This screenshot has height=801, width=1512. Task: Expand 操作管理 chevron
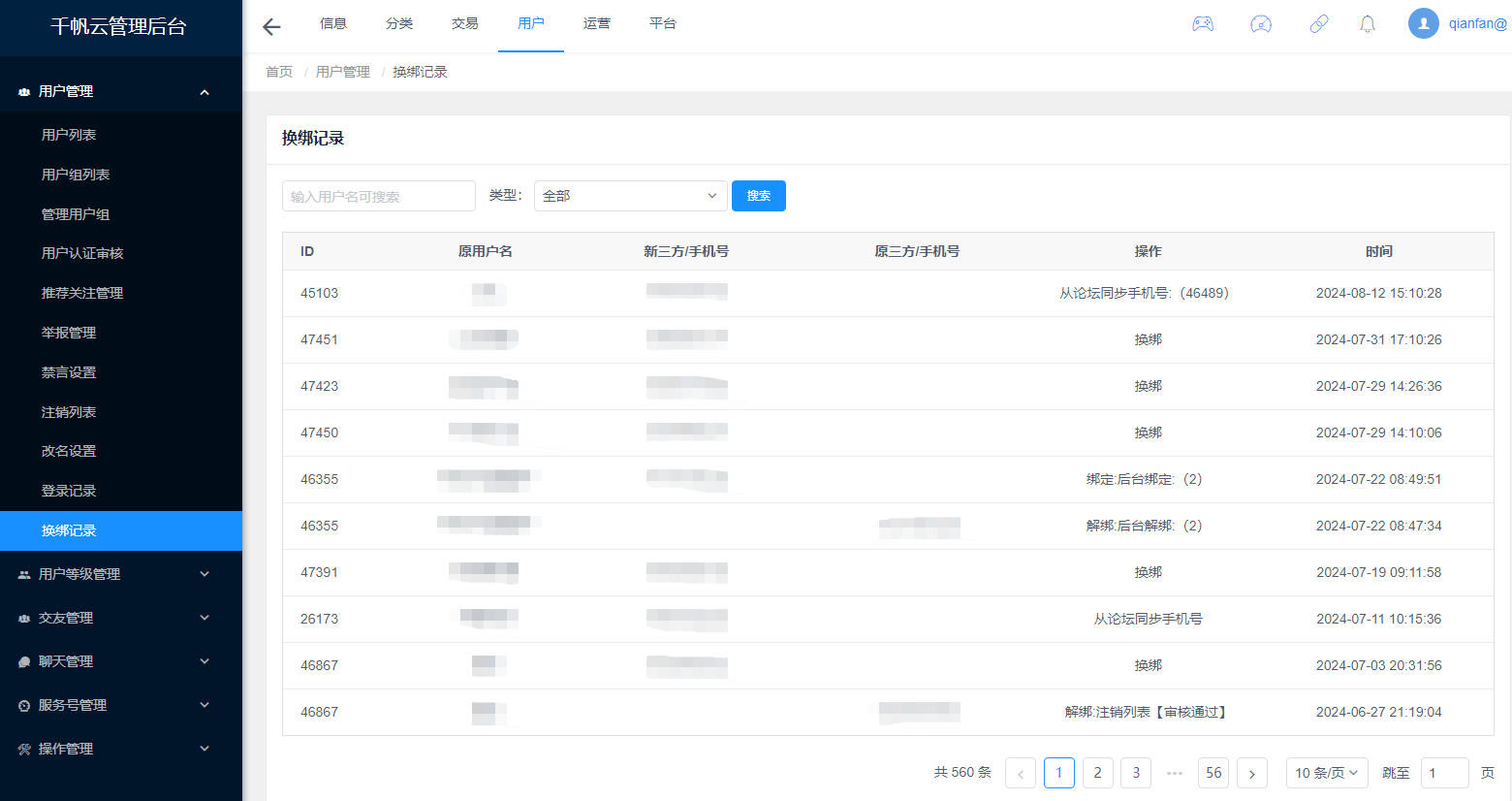pyautogui.click(x=205, y=749)
